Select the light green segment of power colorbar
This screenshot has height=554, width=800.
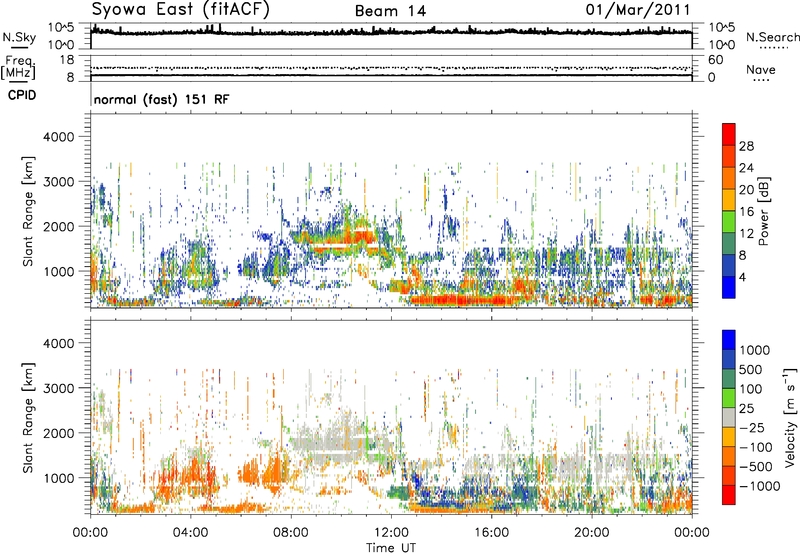click(729, 222)
